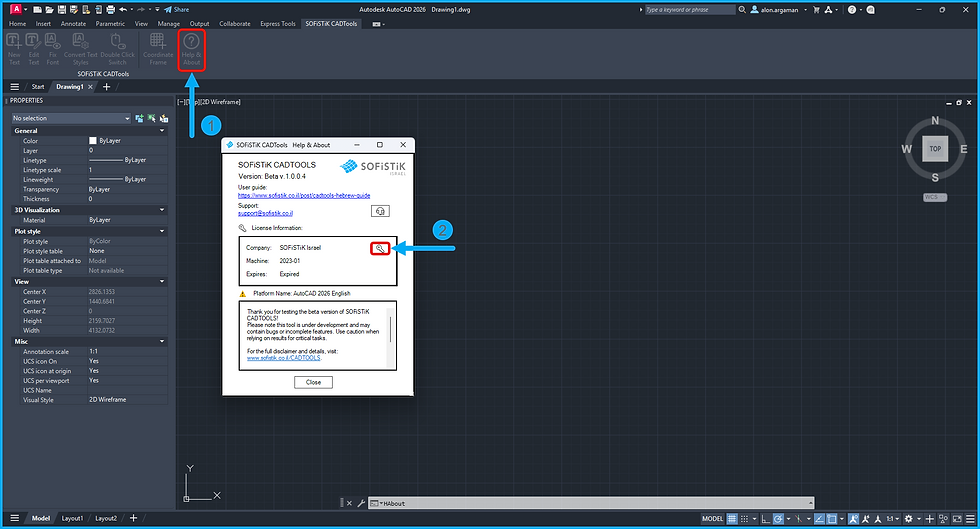Click the Save icon in quick access toolbar
The height and width of the screenshot is (529, 980).
pos(62,9)
